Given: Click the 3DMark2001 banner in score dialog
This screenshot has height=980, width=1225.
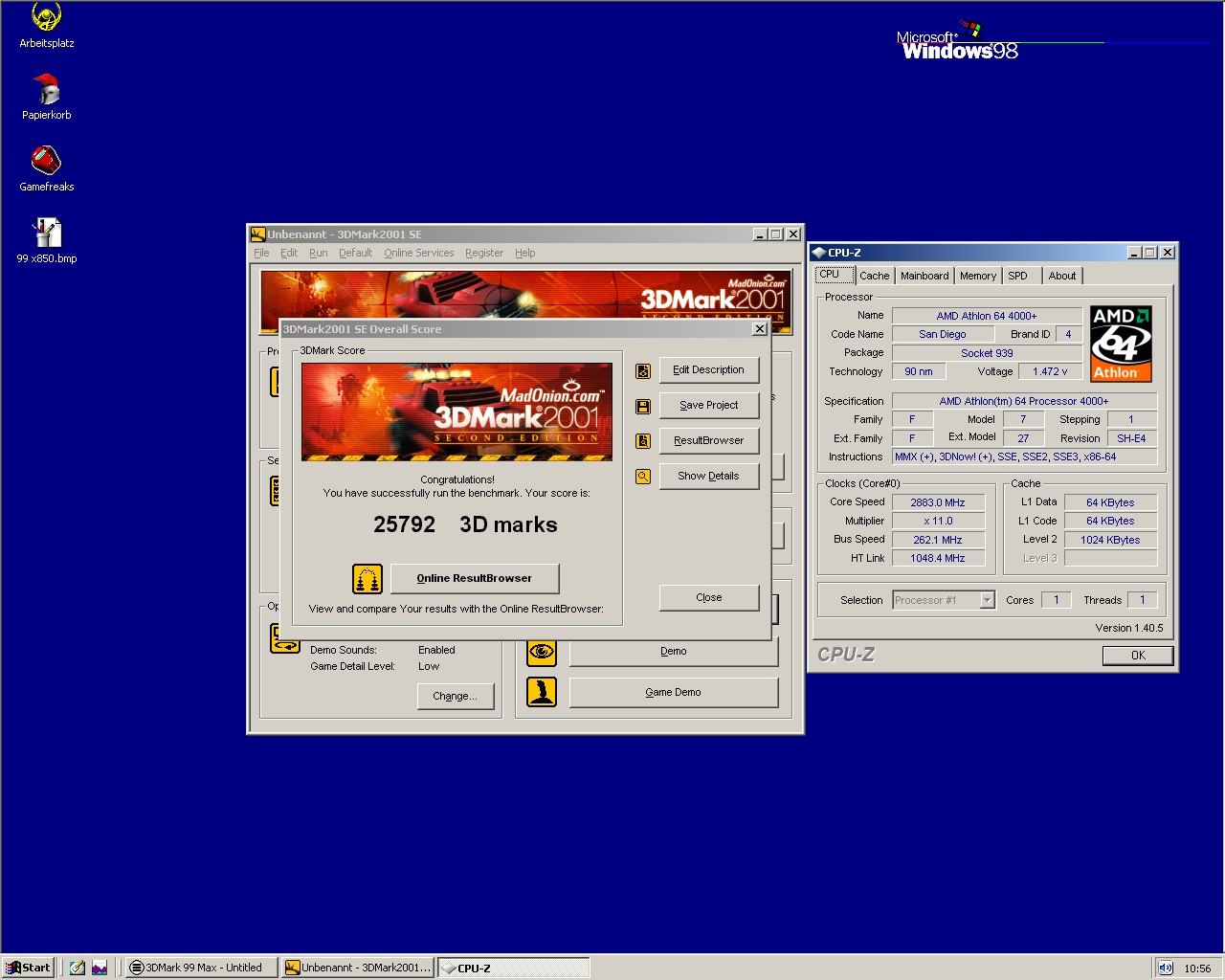Looking at the screenshot, I should 457,412.
